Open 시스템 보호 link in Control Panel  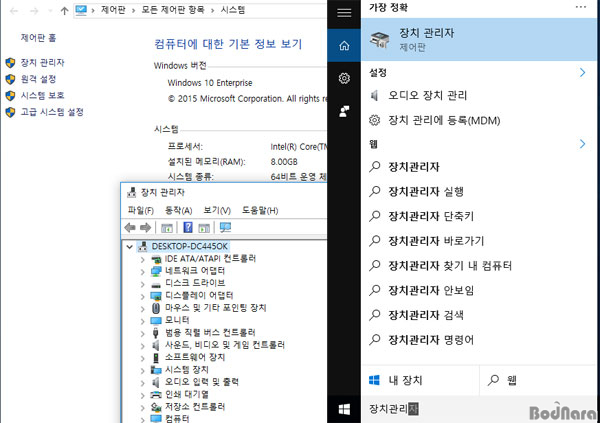pyautogui.click(x=42, y=95)
